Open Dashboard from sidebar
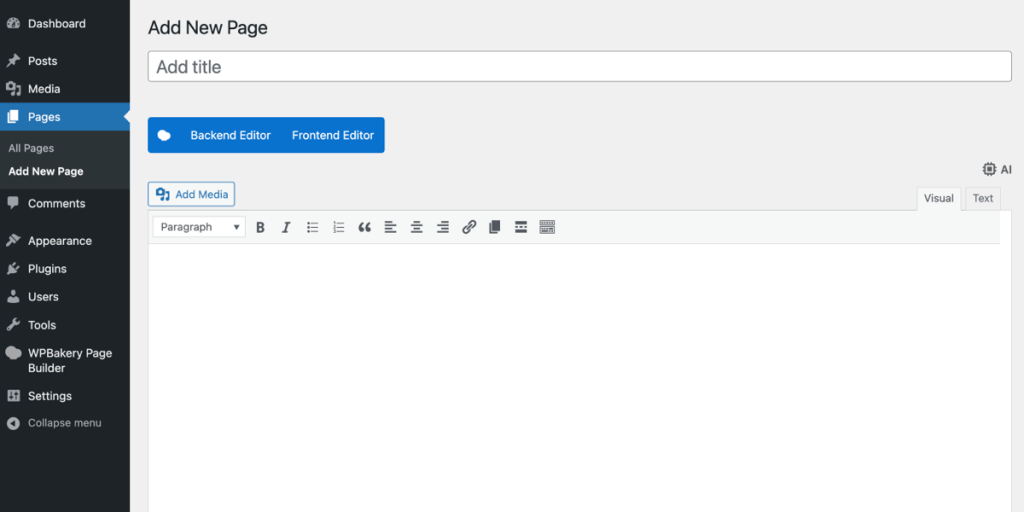 coord(65,24)
